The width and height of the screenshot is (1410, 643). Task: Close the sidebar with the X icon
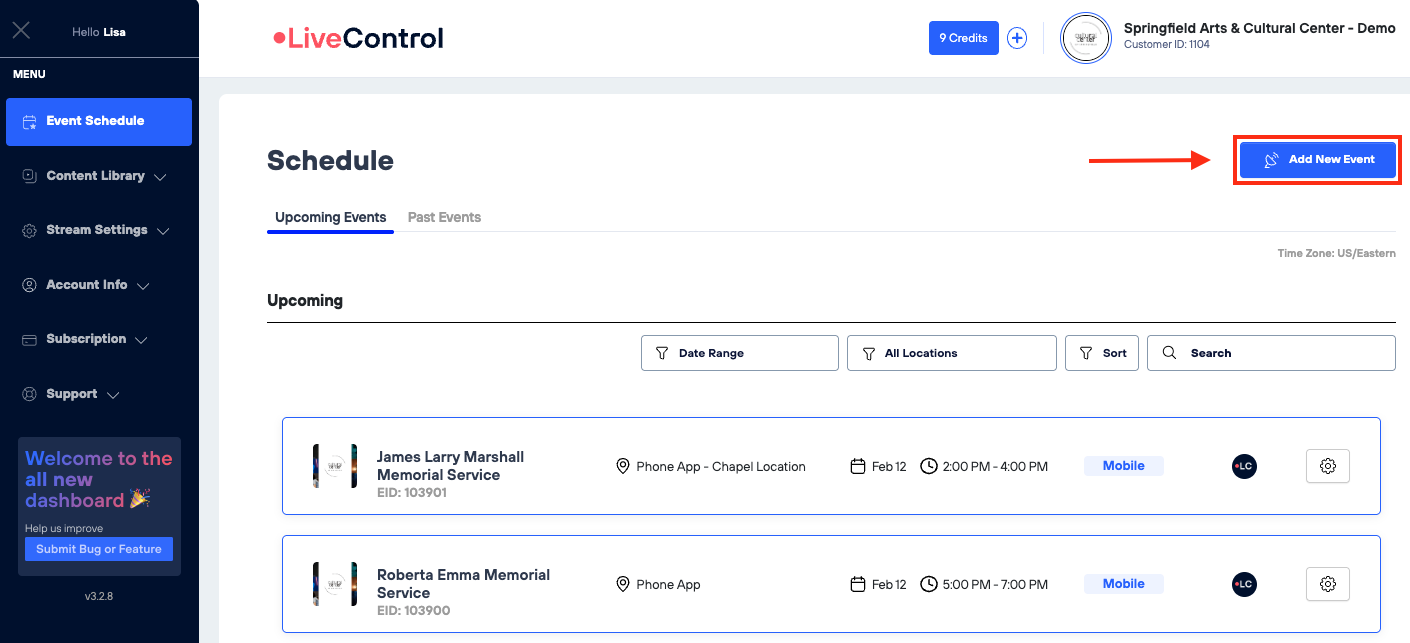click(x=21, y=30)
